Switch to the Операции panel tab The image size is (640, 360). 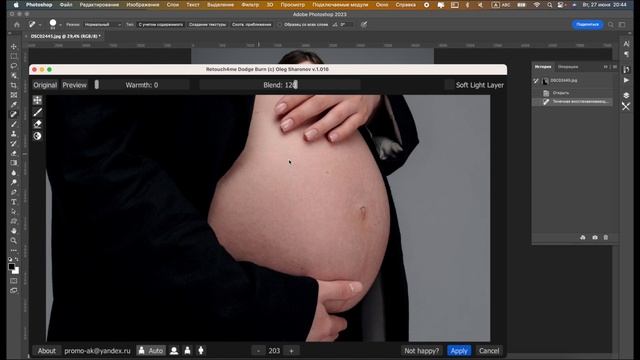[568, 67]
